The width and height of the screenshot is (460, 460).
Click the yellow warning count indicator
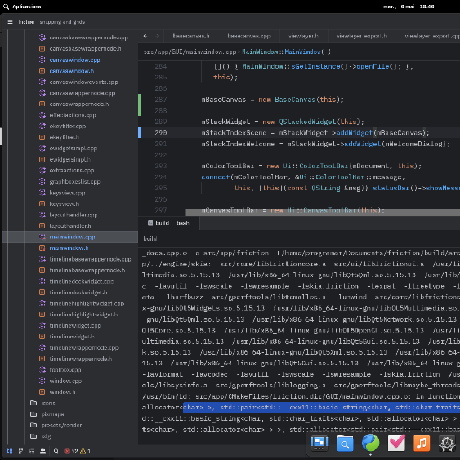[x=85, y=451]
